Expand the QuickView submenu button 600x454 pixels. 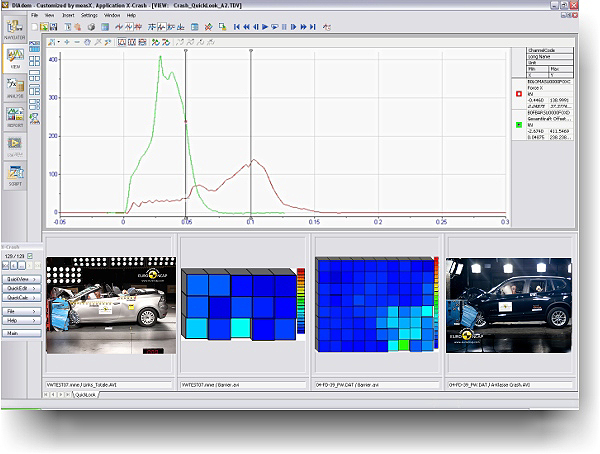pos(22,279)
